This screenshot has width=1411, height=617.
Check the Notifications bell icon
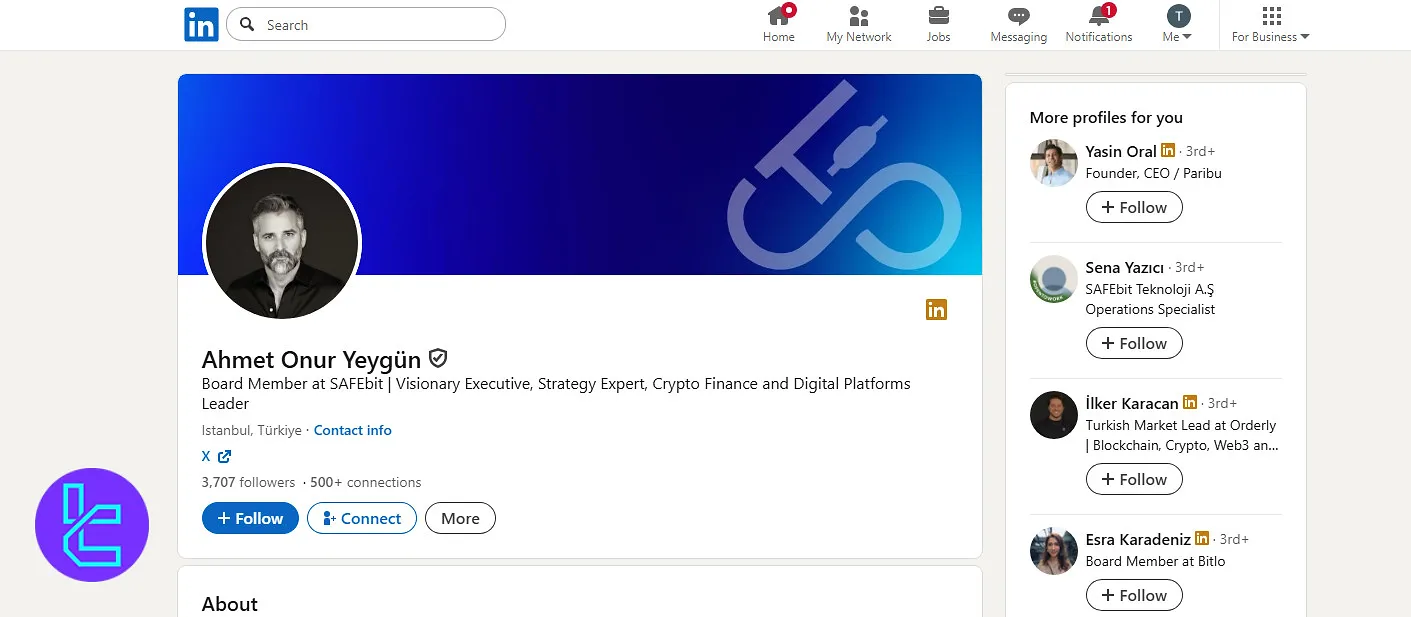point(1098,16)
